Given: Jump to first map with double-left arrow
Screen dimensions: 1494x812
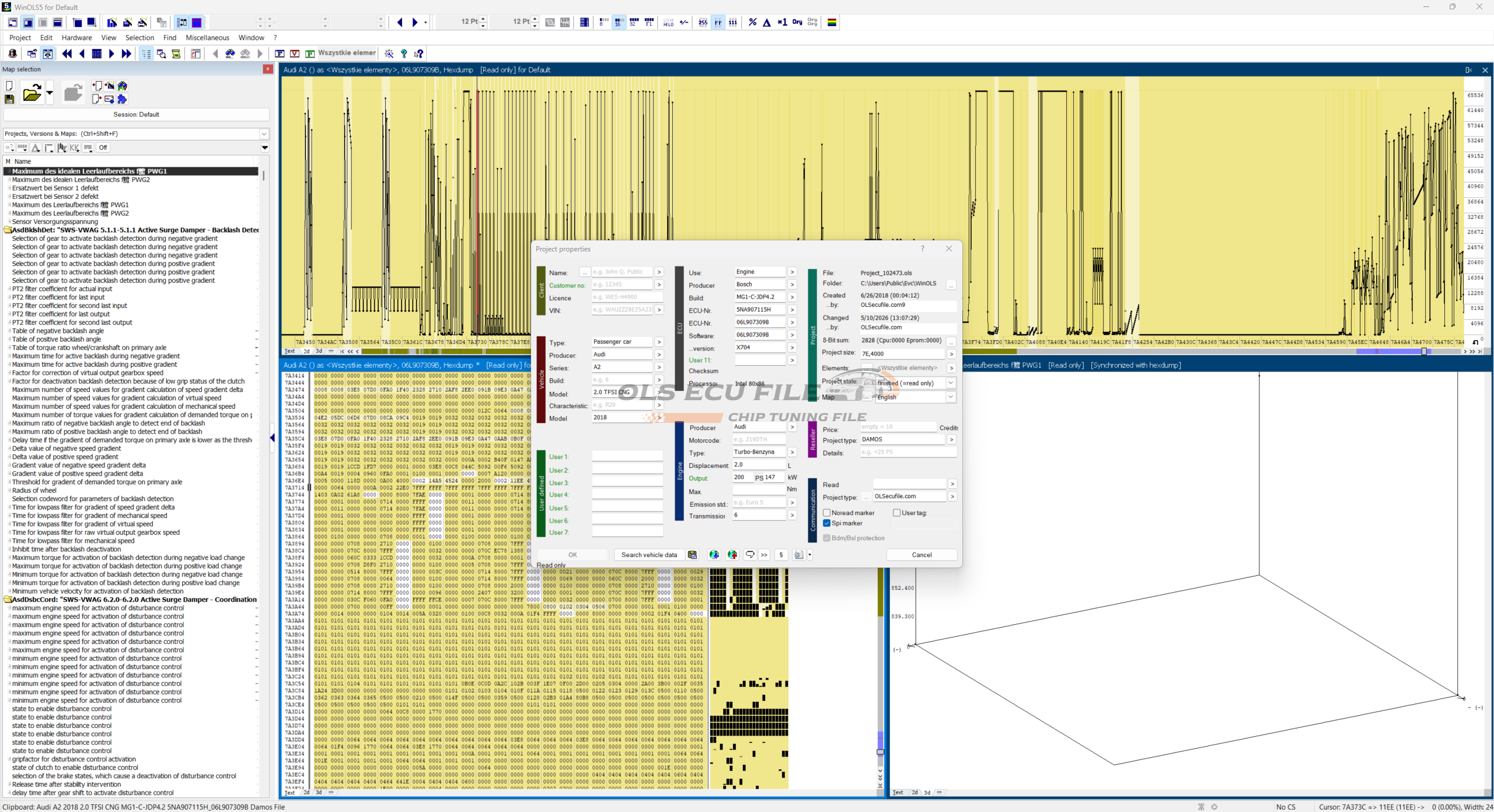Looking at the screenshot, I should (x=67, y=54).
